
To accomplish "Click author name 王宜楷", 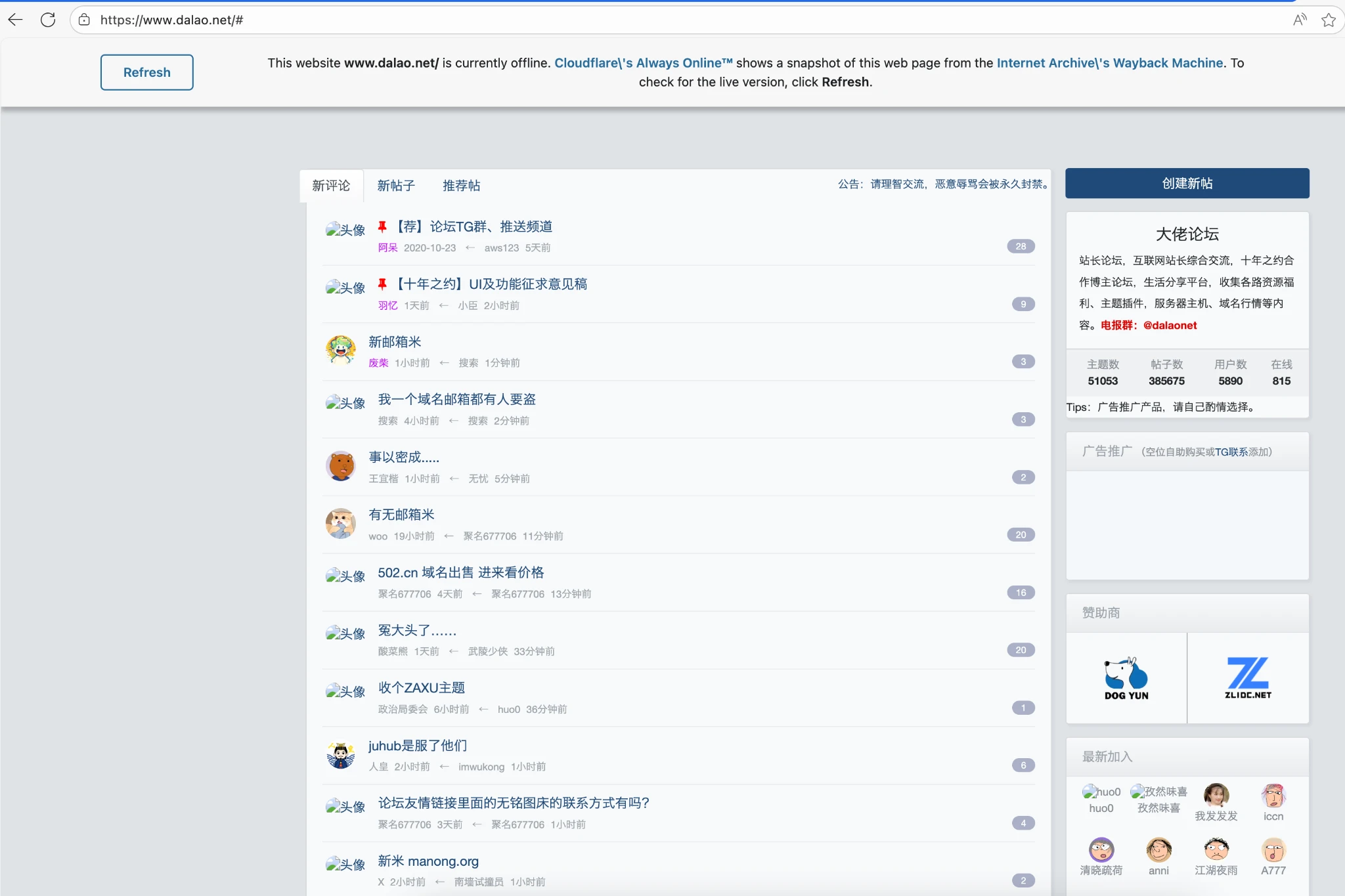I will click(384, 479).
